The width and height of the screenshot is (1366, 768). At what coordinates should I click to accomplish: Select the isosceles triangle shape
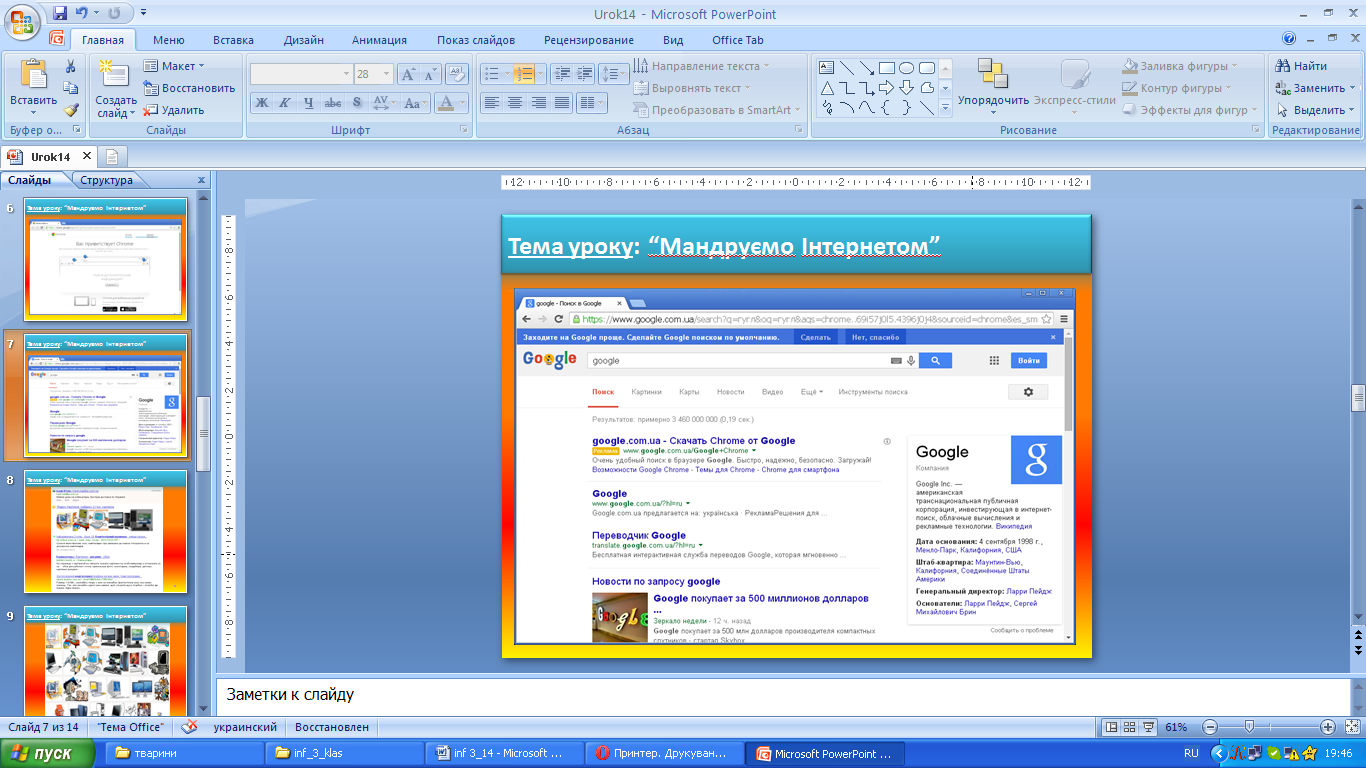(827, 88)
